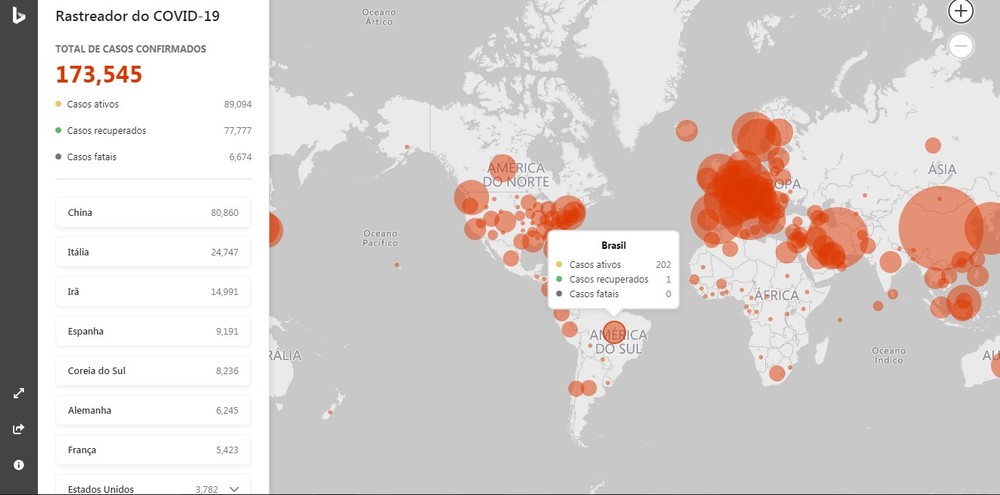Click the expand fullscreen arrow icon
1000x495 pixels.
(18, 393)
